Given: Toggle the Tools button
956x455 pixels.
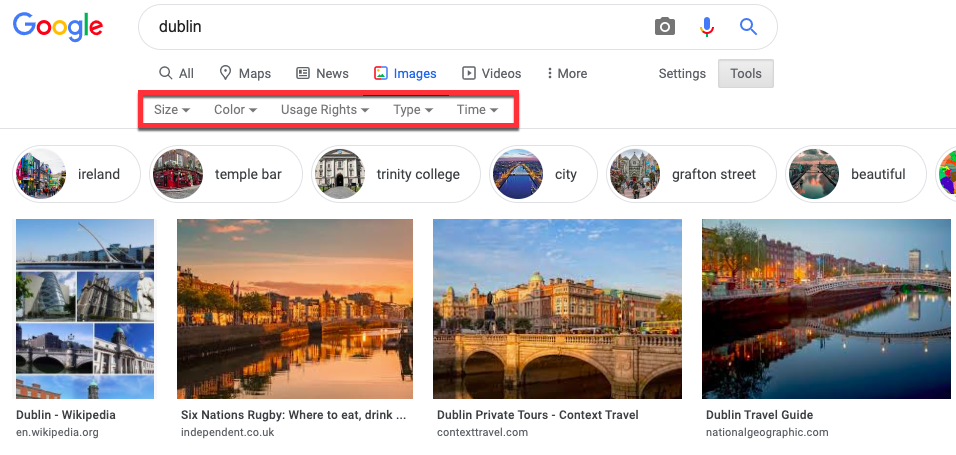Looking at the screenshot, I should click(x=746, y=74).
